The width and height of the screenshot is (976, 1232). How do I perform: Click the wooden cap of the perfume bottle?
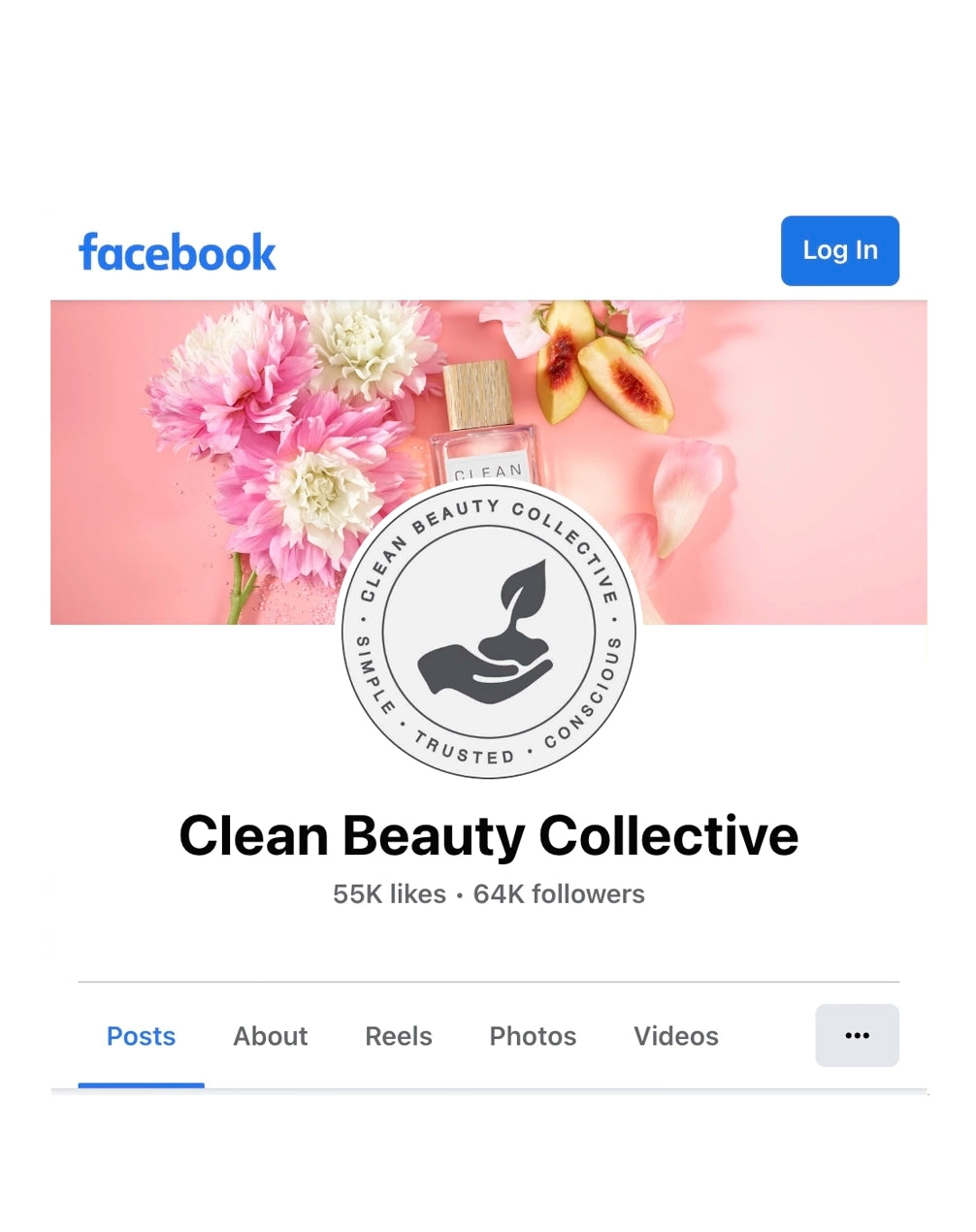point(477,394)
